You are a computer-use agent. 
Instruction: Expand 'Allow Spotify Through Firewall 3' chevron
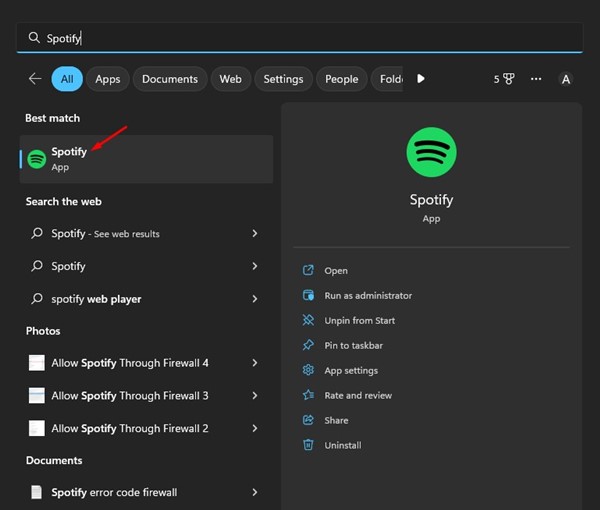coord(255,396)
